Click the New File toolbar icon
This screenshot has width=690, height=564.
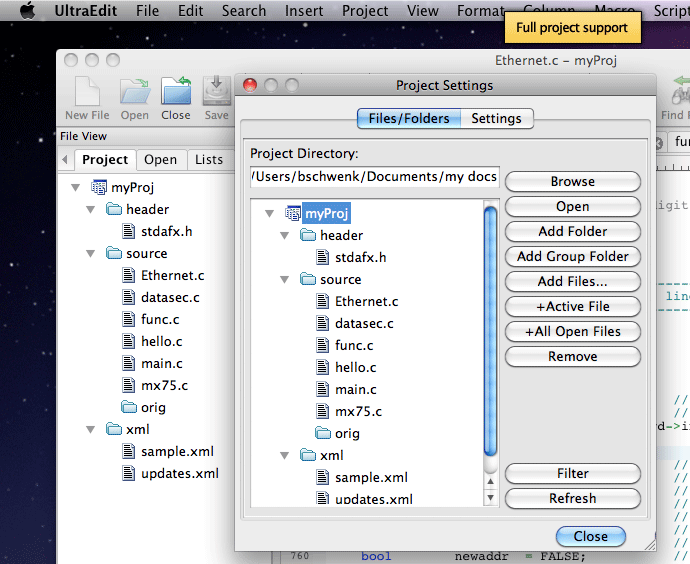87,91
